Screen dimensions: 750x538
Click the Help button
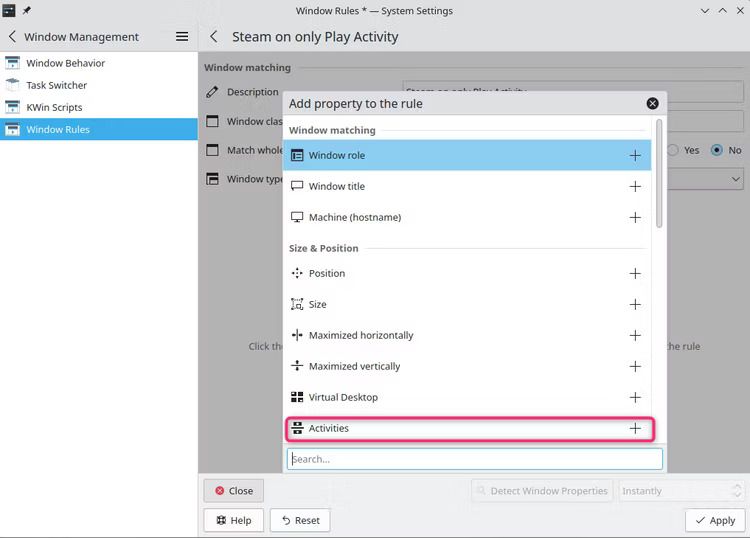[x=234, y=520]
